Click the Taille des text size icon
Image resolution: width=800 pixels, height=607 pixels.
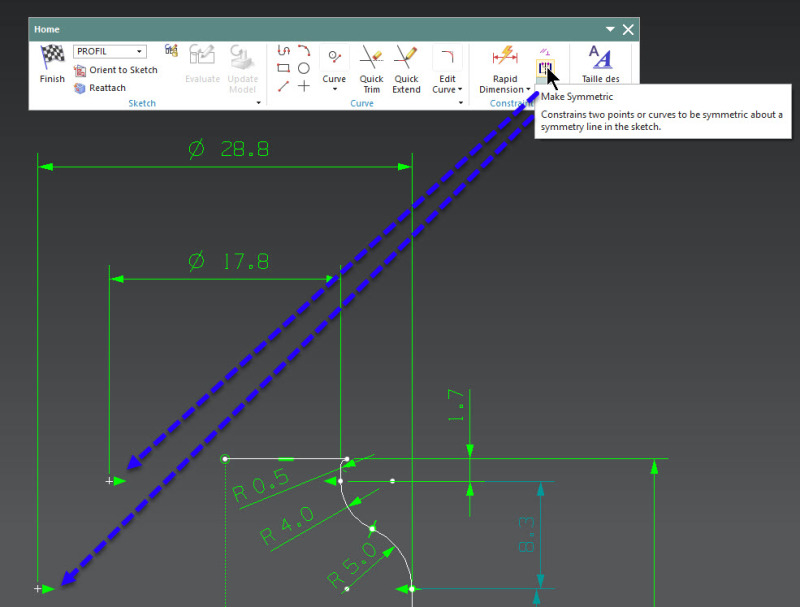tap(601, 57)
